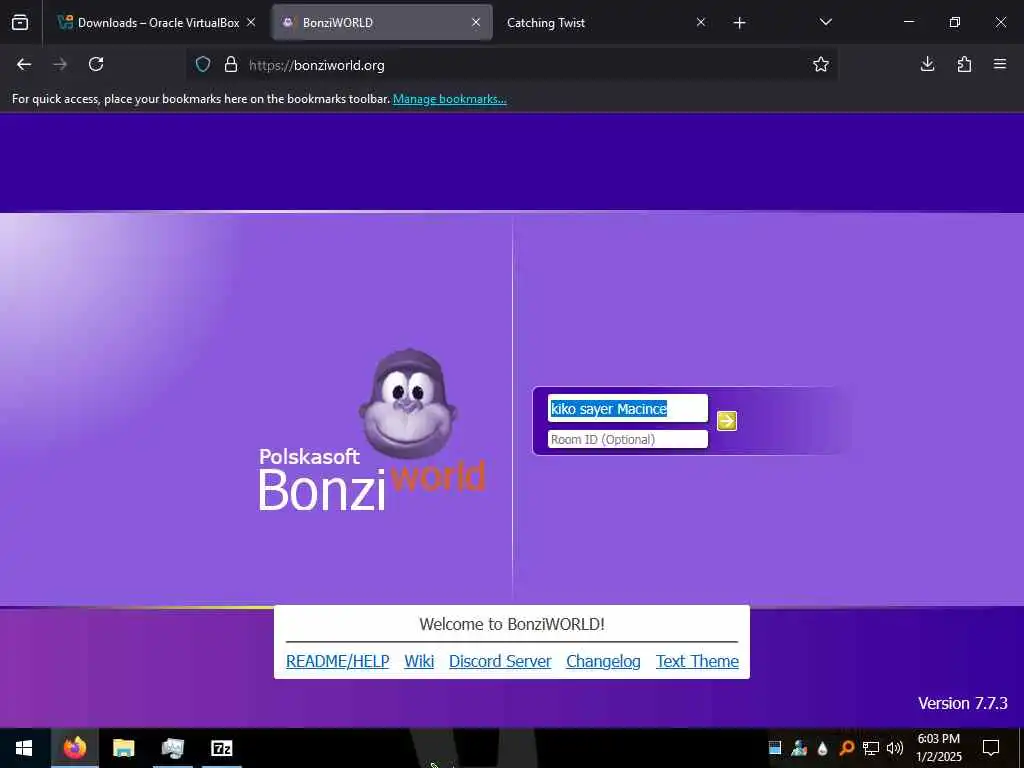1024x768 pixels.
Task: Open Firefox application menu
Action: click(x=1000, y=64)
